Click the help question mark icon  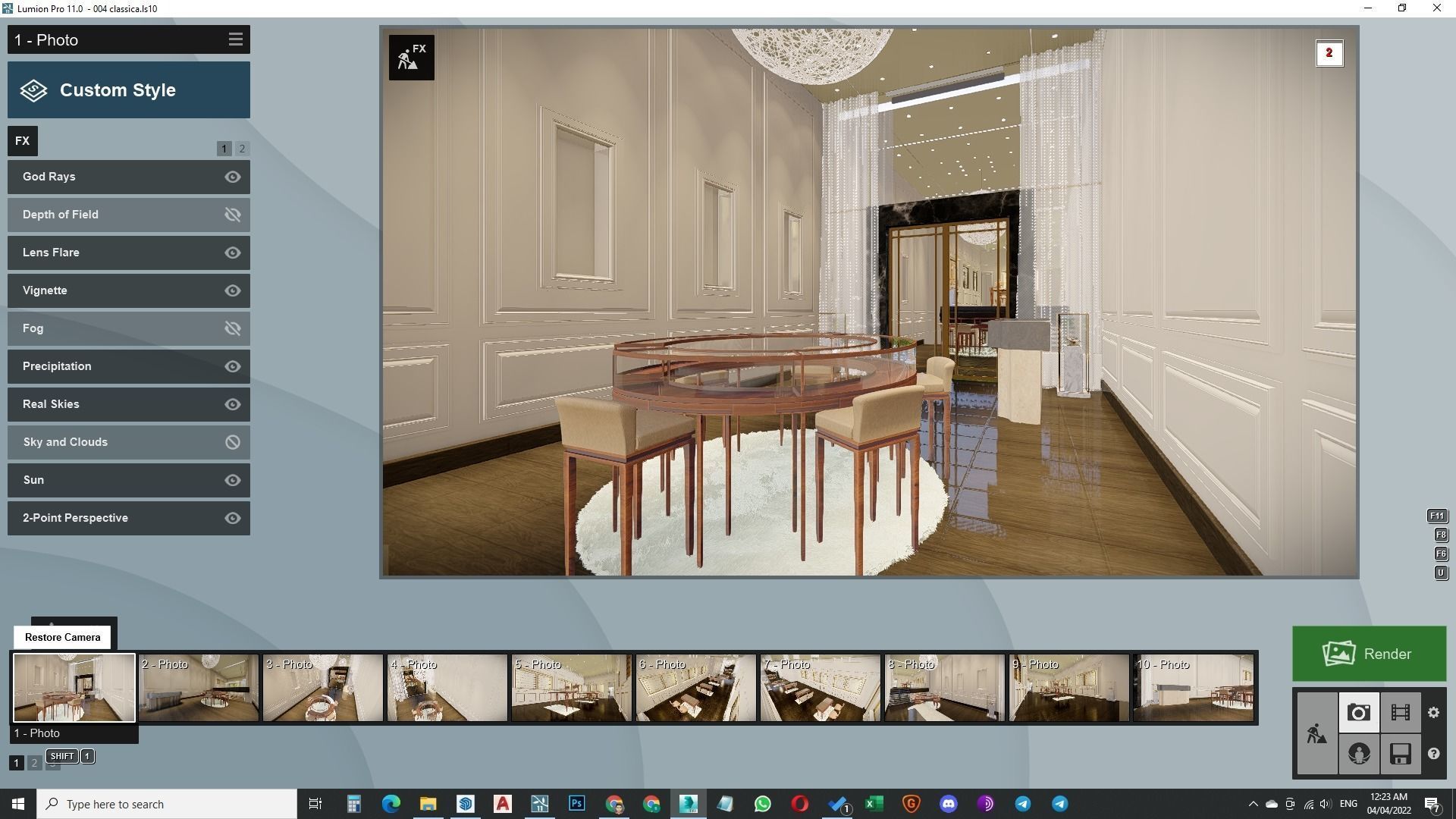click(x=1433, y=754)
